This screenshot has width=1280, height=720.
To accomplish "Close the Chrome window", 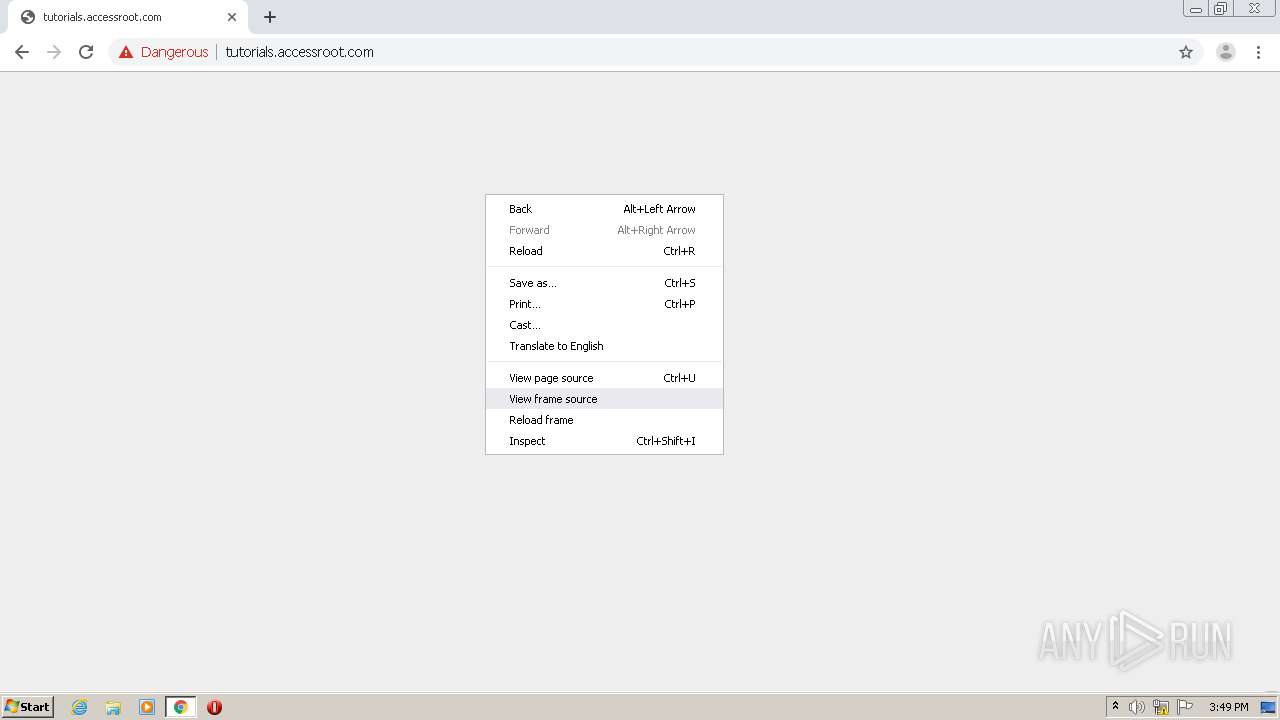I will pos(1254,9).
